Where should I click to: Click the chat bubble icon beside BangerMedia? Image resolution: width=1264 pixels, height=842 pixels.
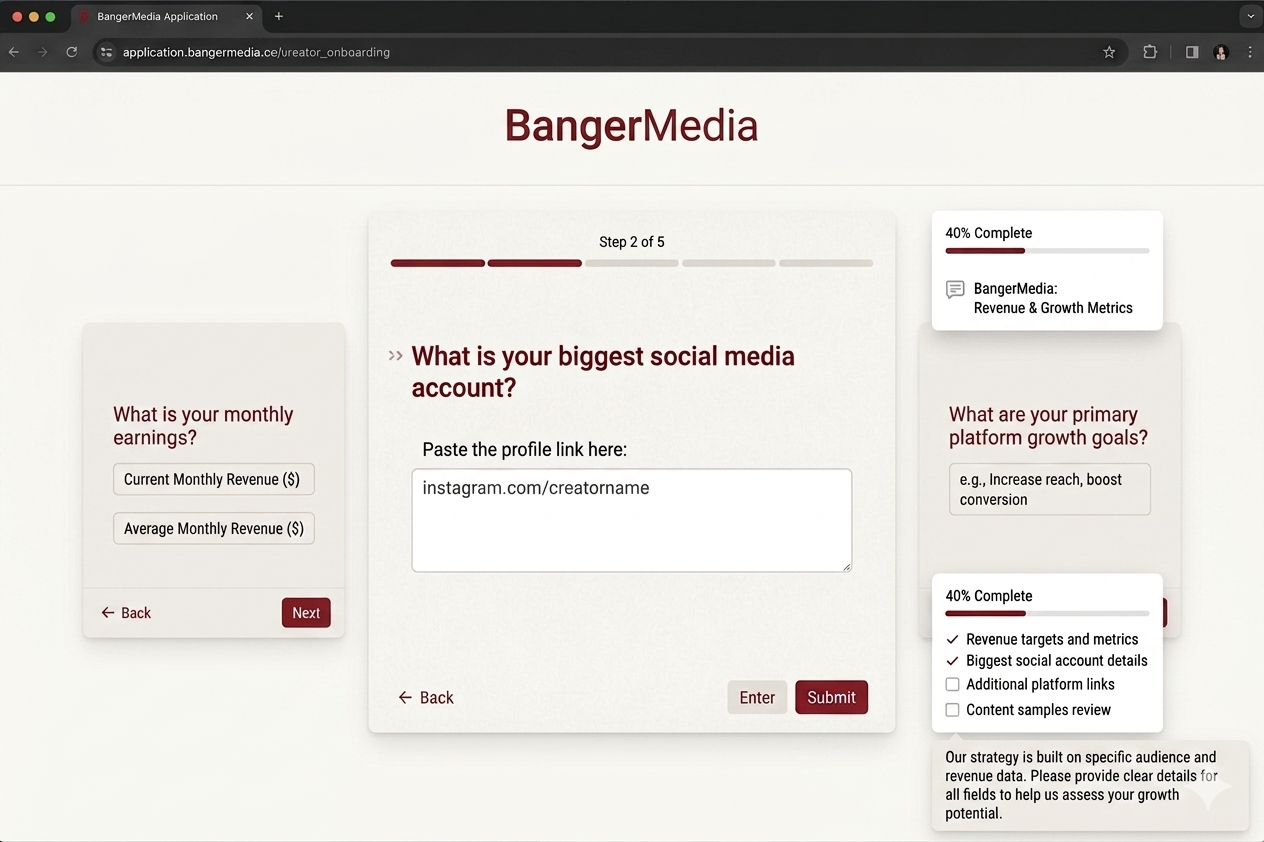(x=955, y=289)
